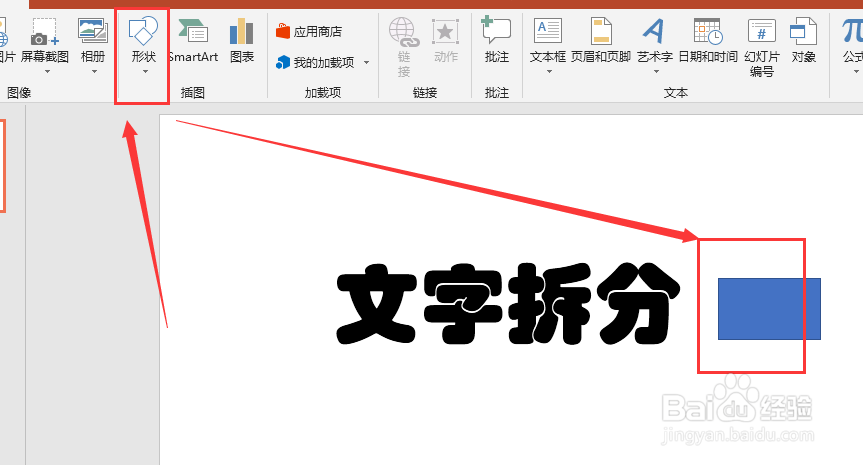This screenshot has height=465, width=863.
Task: Select the slide thumbnail in left panel
Action: [3, 166]
